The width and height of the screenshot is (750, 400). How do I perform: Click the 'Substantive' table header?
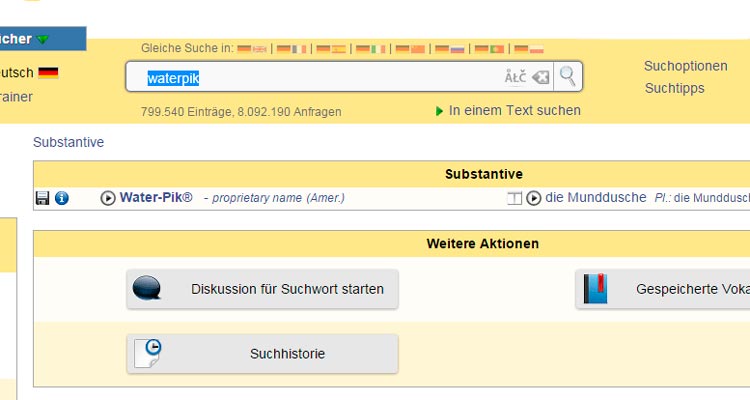pyautogui.click(x=484, y=174)
